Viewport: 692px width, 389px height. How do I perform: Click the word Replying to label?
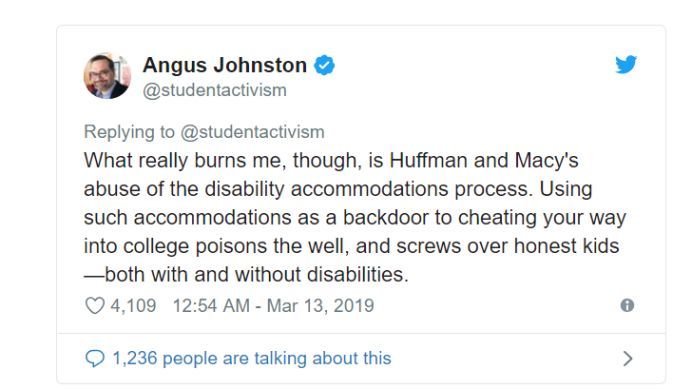129,132
